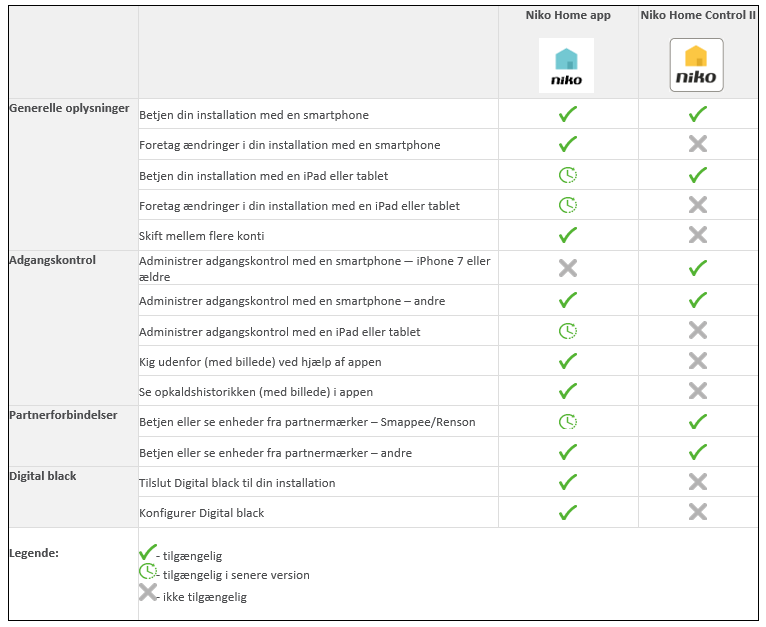Click Niko Home Control II check for smartphone operation
This screenshot has height=627, width=766.
click(698, 114)
